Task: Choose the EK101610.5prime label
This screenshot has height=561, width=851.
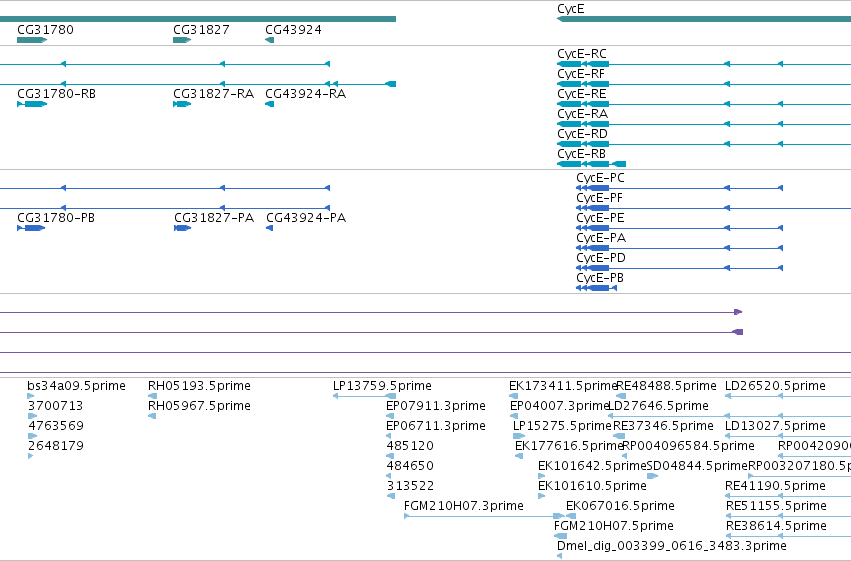Action: coord(592,486)
